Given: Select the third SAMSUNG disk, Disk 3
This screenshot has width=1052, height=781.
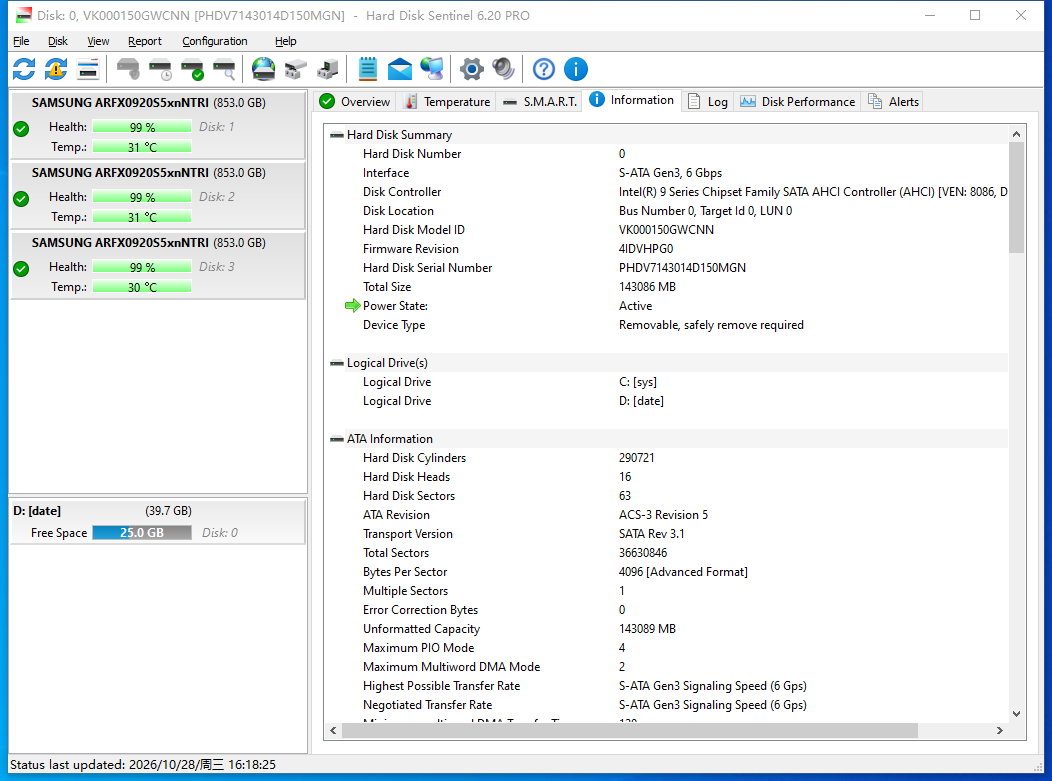Looking at the screenshot, I should click(158, 265).
